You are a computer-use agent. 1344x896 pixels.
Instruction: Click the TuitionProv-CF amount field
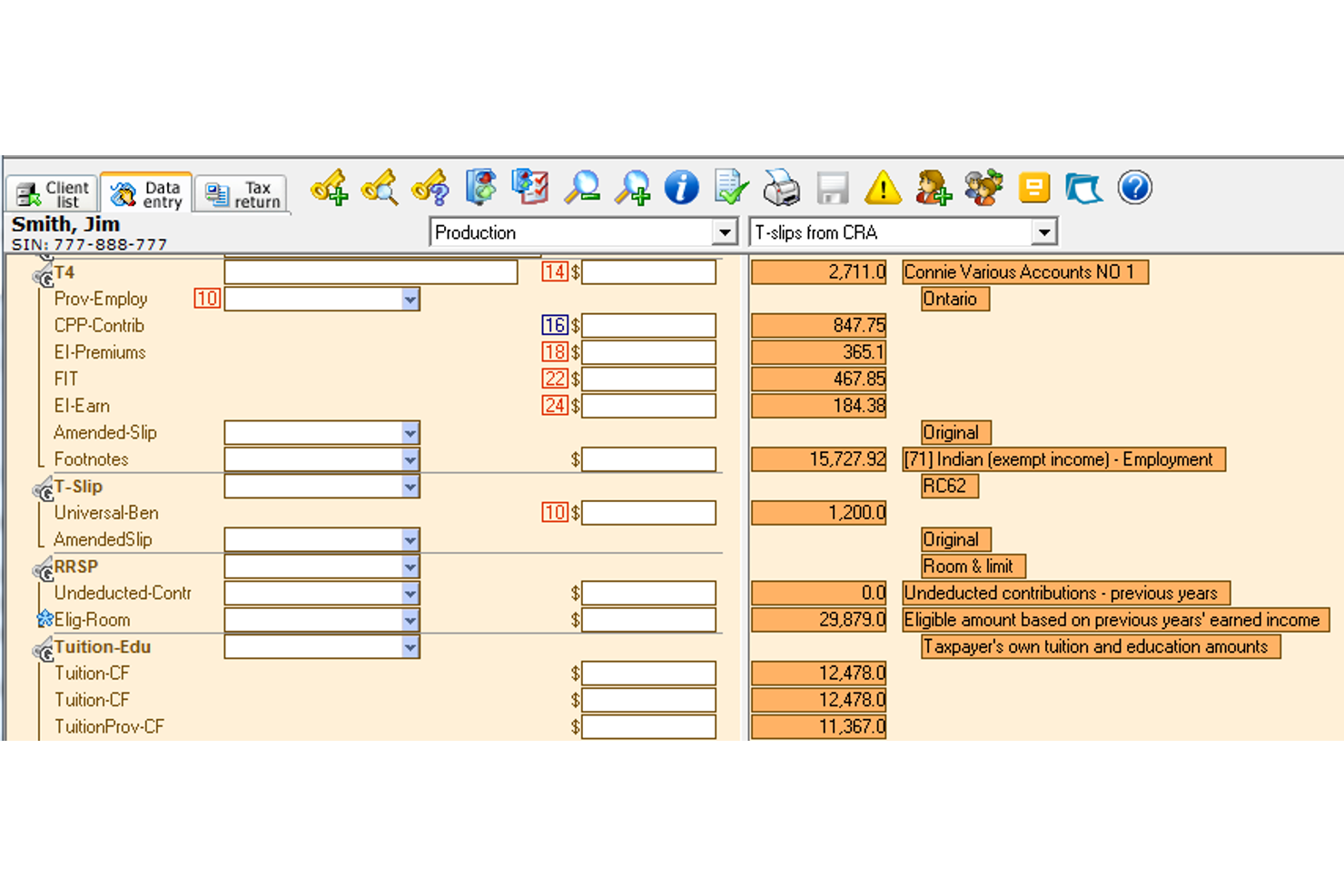pos(648,727)
